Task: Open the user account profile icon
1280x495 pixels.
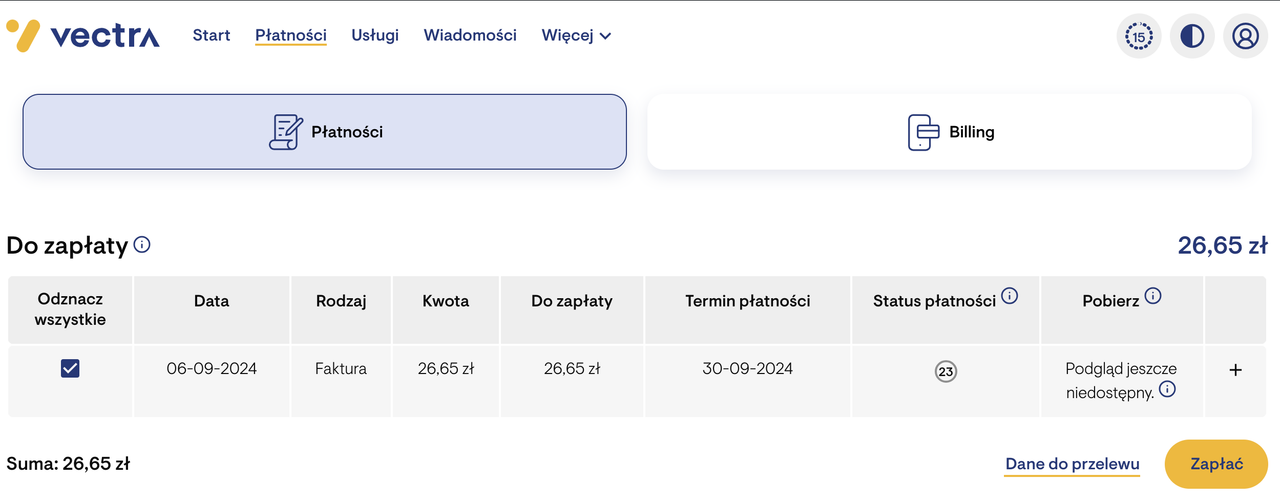Action: coord(1245,37)
